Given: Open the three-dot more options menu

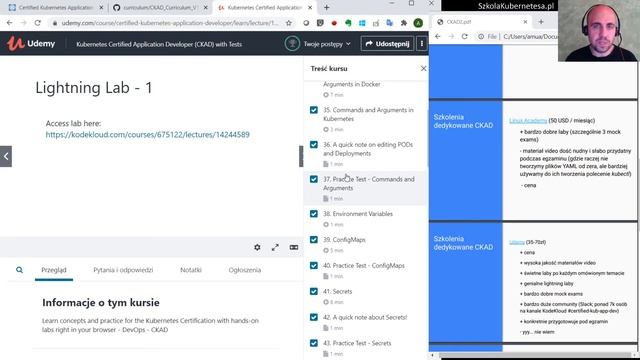Looking at the screenshot, I should click(422, 43).
